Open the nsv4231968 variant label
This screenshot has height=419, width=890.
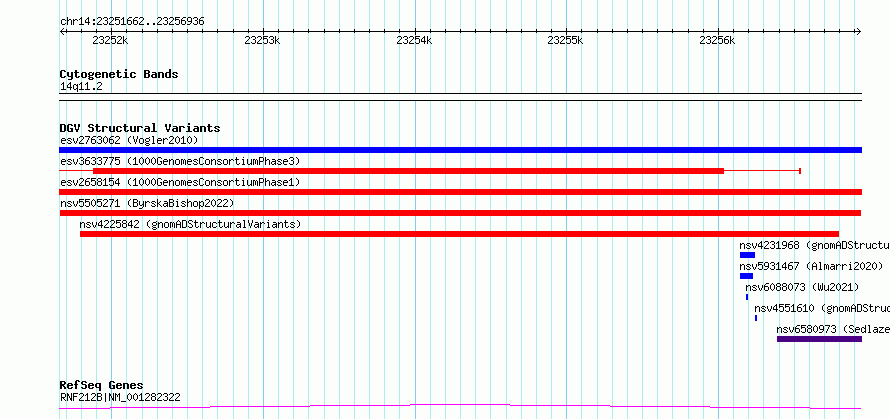(815, 245)
